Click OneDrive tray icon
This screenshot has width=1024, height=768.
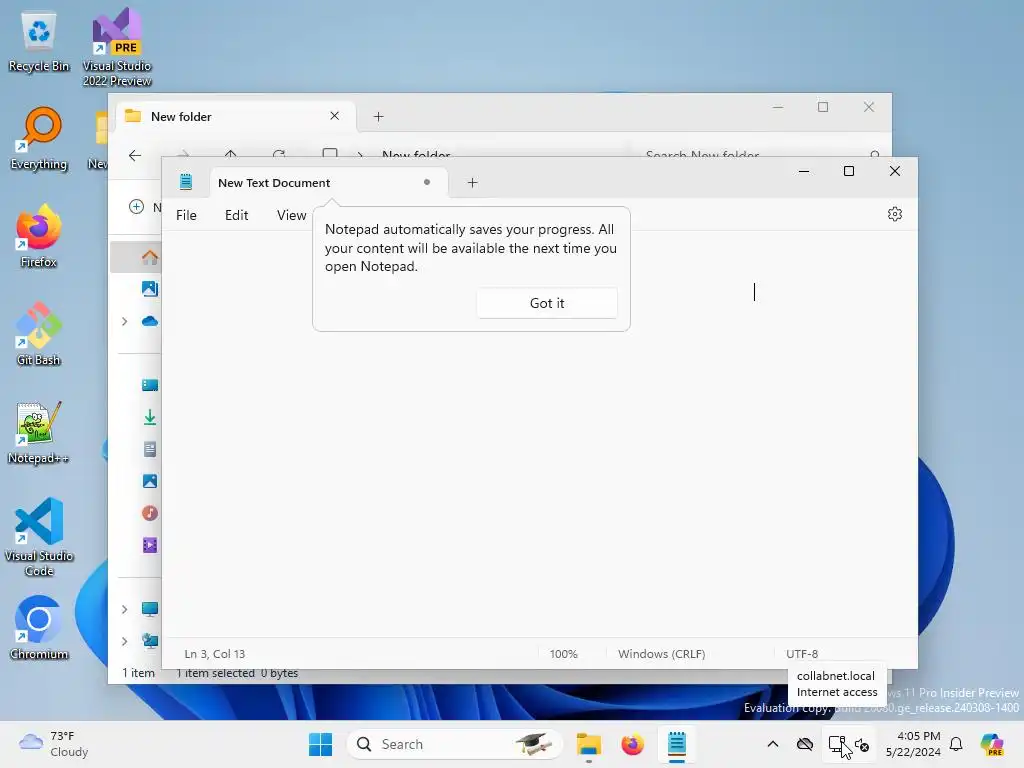(x=805, y=744)
